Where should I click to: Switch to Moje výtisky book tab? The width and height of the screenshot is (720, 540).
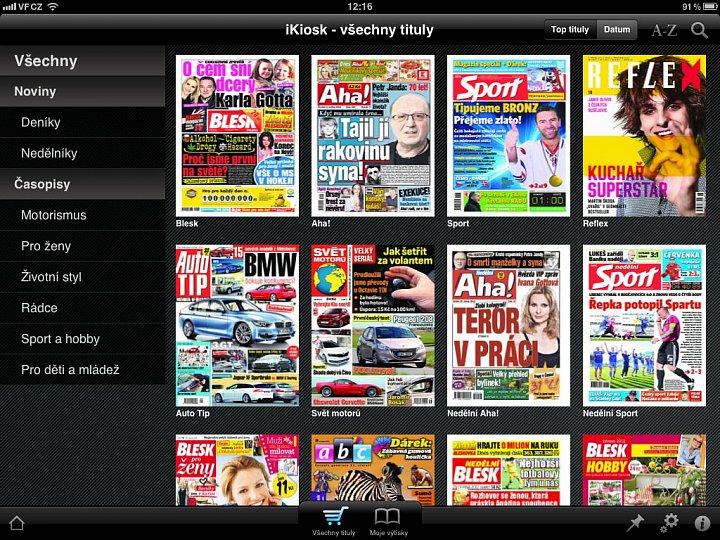(x=388, y=522)
